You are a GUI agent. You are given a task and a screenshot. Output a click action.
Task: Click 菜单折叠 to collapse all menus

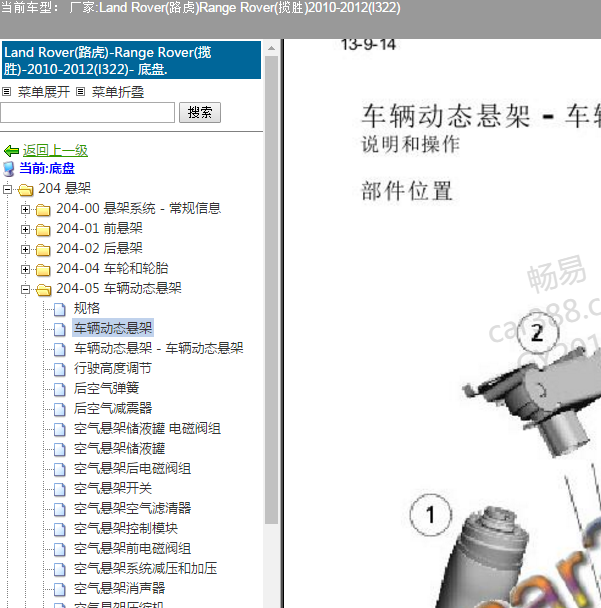tap(117, 92)
